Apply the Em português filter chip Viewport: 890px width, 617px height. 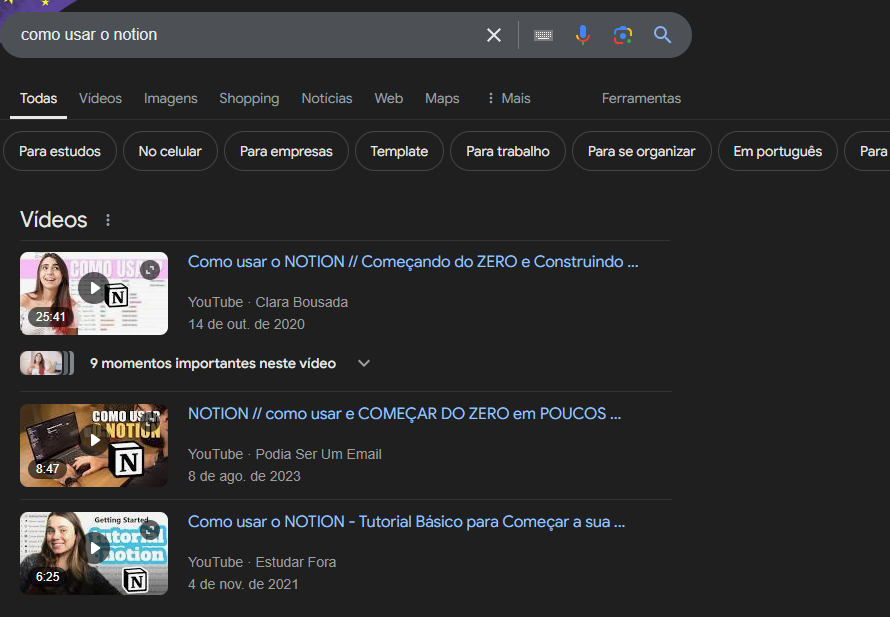point(777,151)
